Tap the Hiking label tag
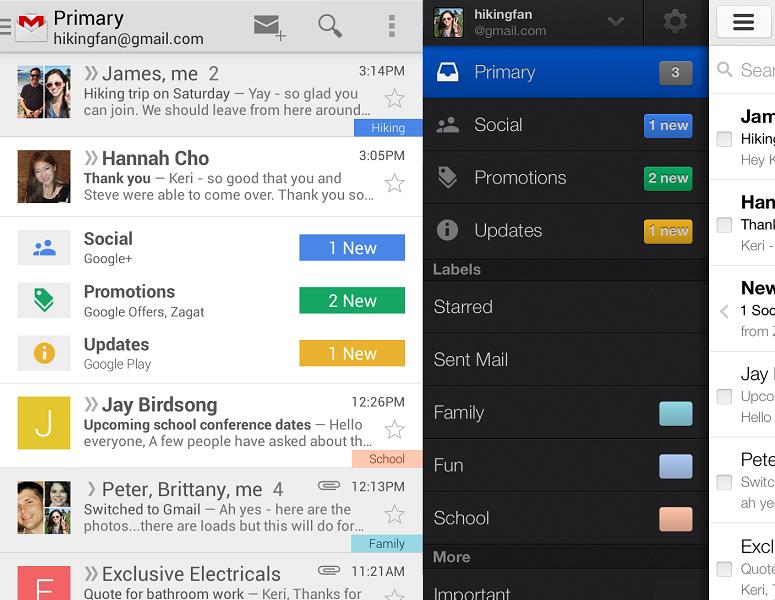Viewport: 775px width, 600px height. pos(388,128)
